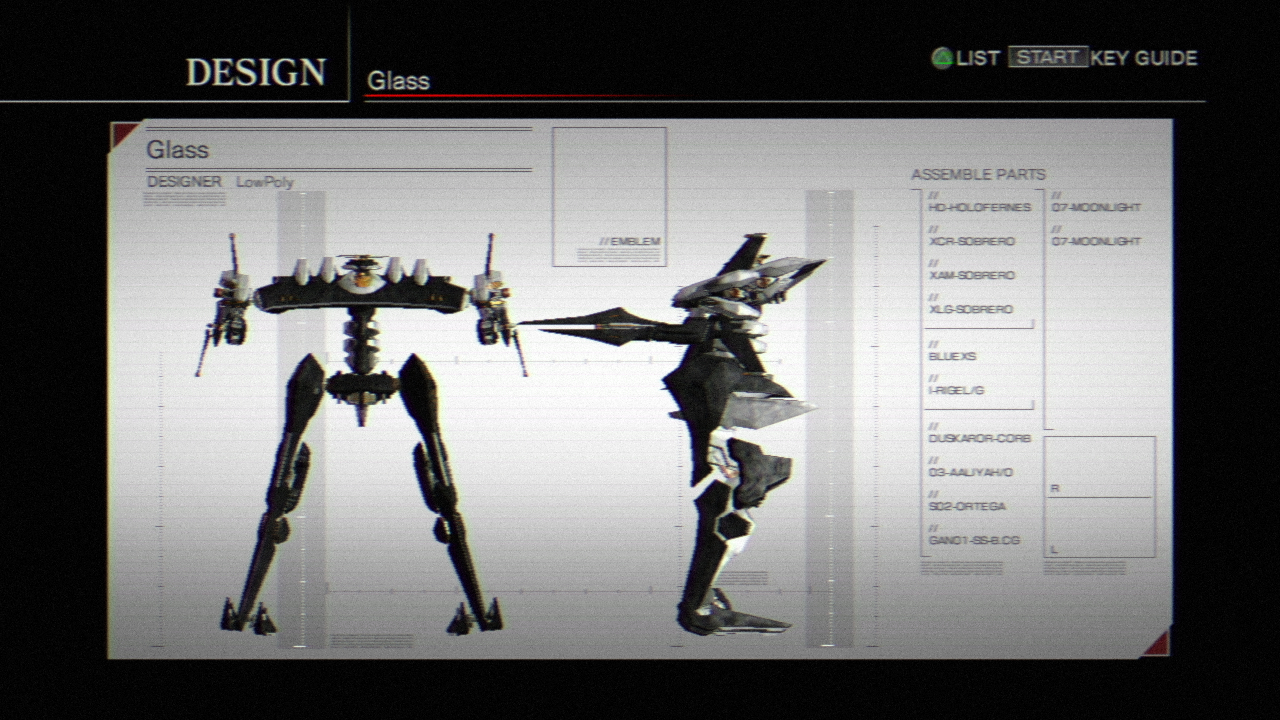Image resolution: width=1280 pixels, height=720 pixels.
Task: Select XCR-SOBRERO core part
Action: 971,242
